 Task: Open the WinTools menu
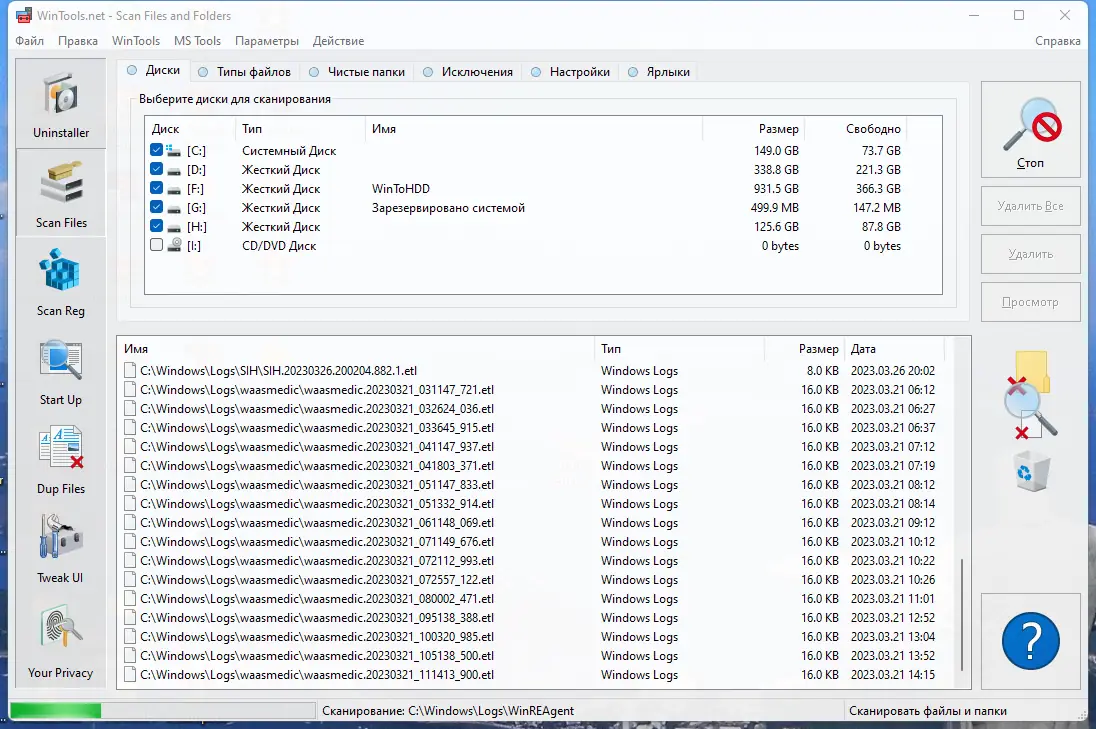tap(136, 41)
